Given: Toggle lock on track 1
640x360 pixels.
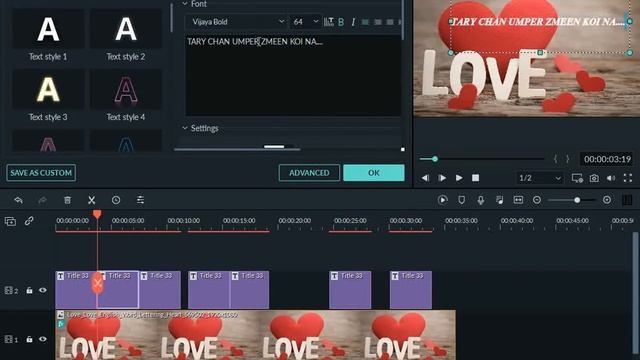Looking at the screenshot, I should (29, 339).
